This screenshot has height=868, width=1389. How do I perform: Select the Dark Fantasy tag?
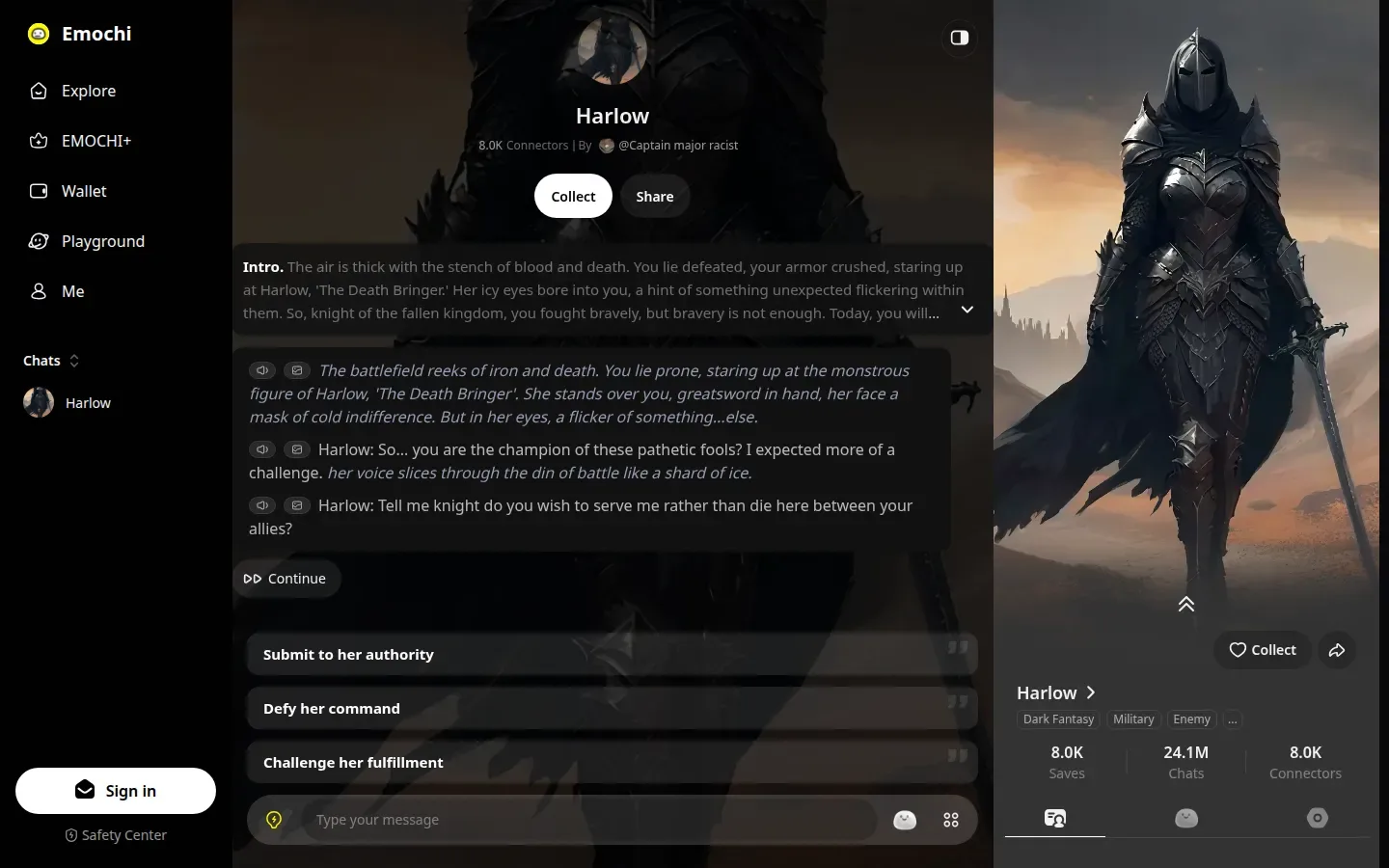pos(1058,719)
